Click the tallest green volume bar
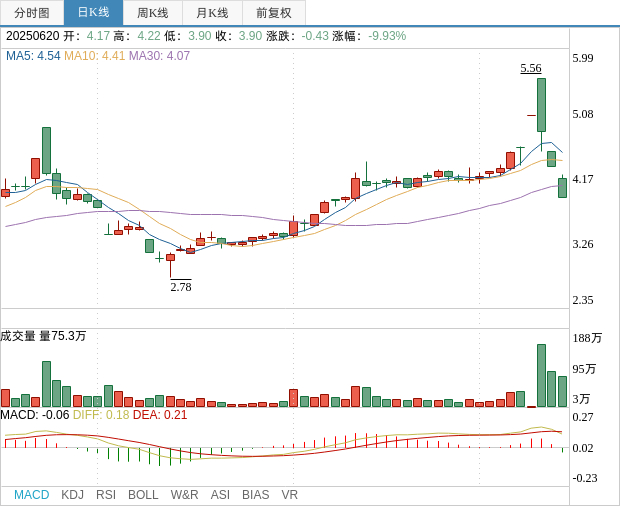The width and height of the screenshot is (620, 506). pos(541,375)
